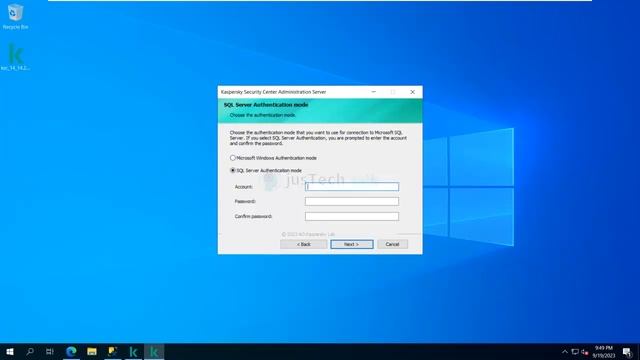Open Task View on taskbar

[x=50, y=351]
